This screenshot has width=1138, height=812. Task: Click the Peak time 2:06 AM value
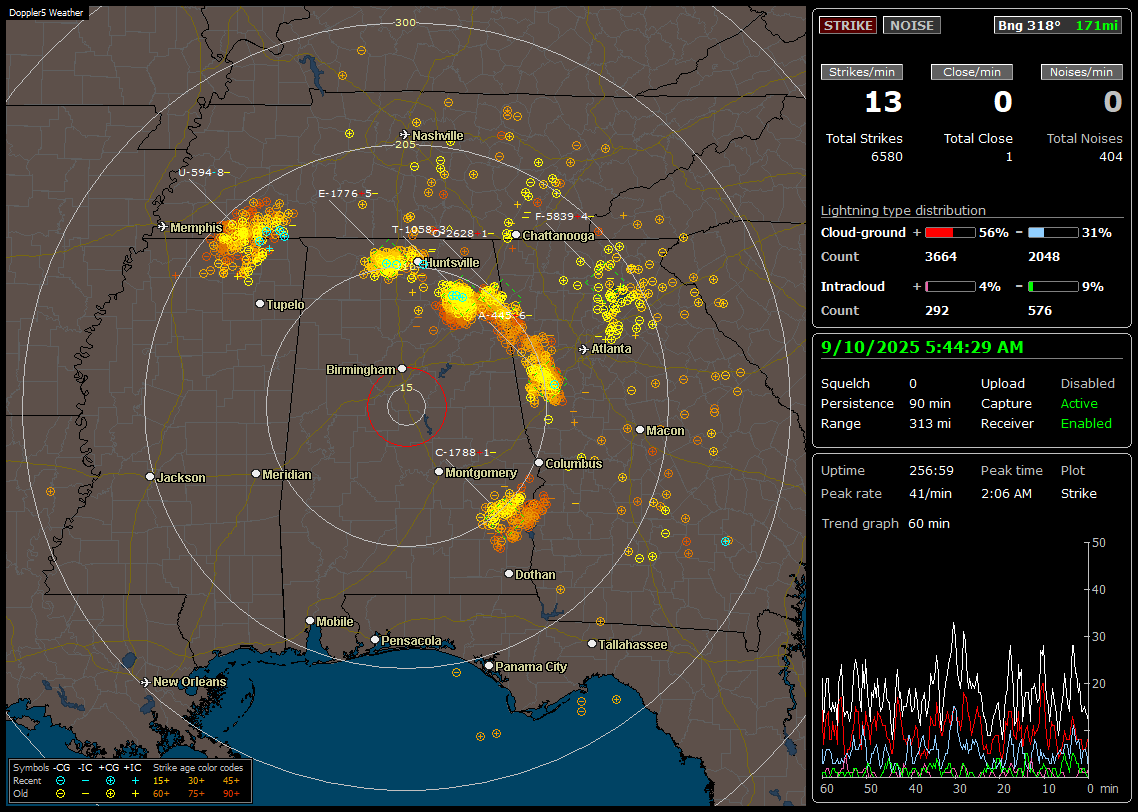1006,493
